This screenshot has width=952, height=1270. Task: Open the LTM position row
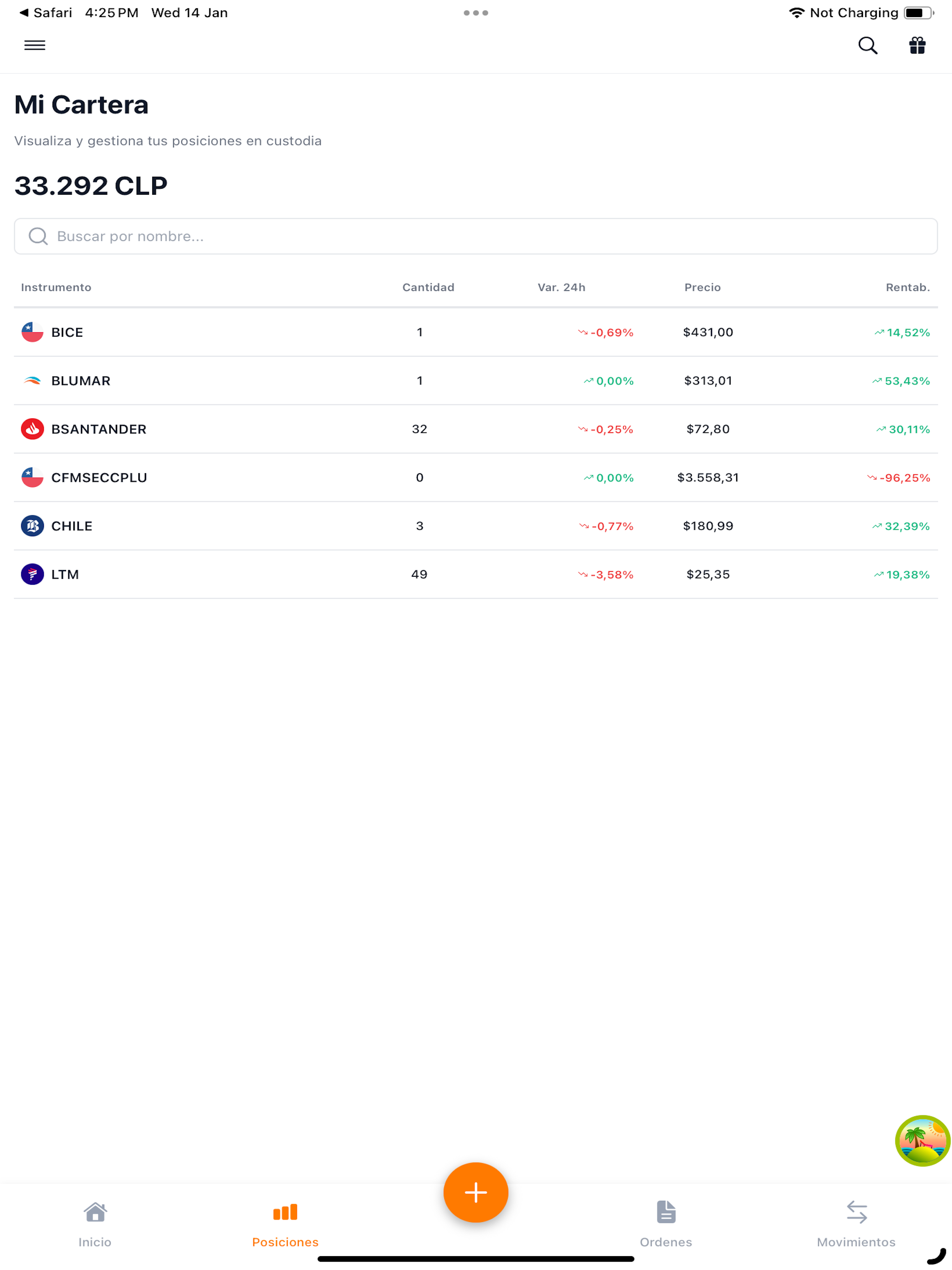[x=476, y=574]
